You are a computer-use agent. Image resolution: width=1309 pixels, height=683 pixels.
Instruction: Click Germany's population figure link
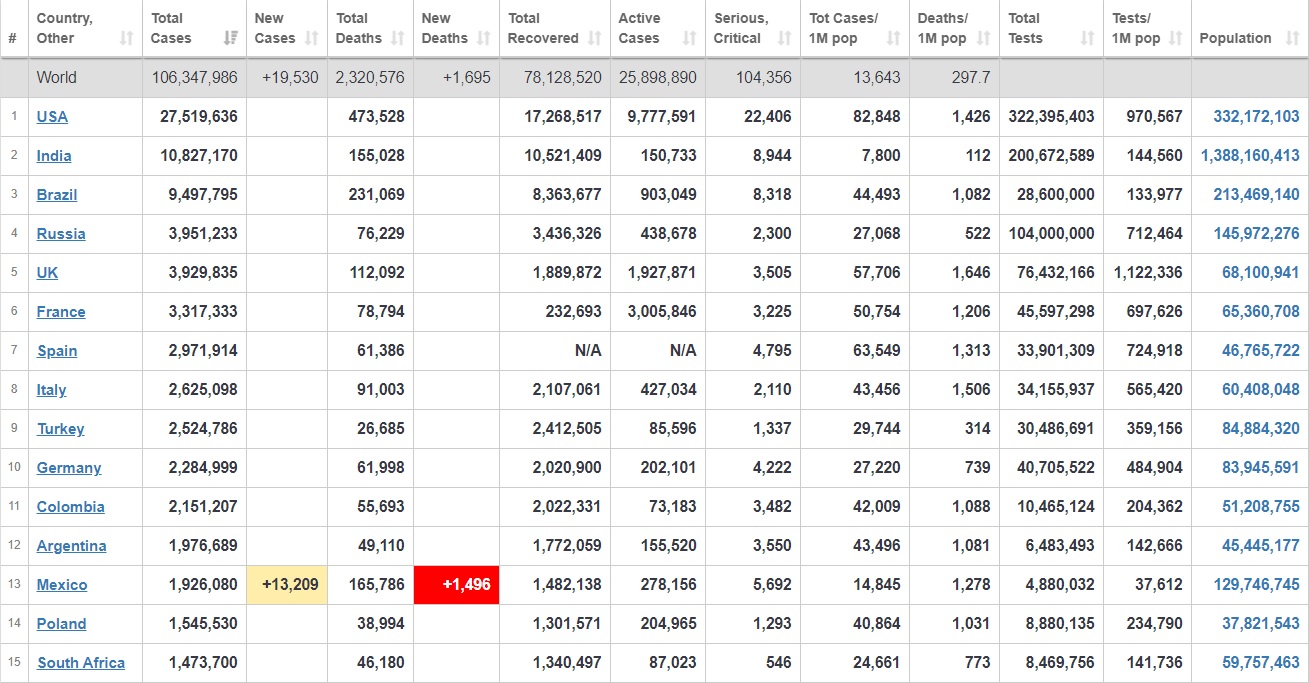(1260, 467)
